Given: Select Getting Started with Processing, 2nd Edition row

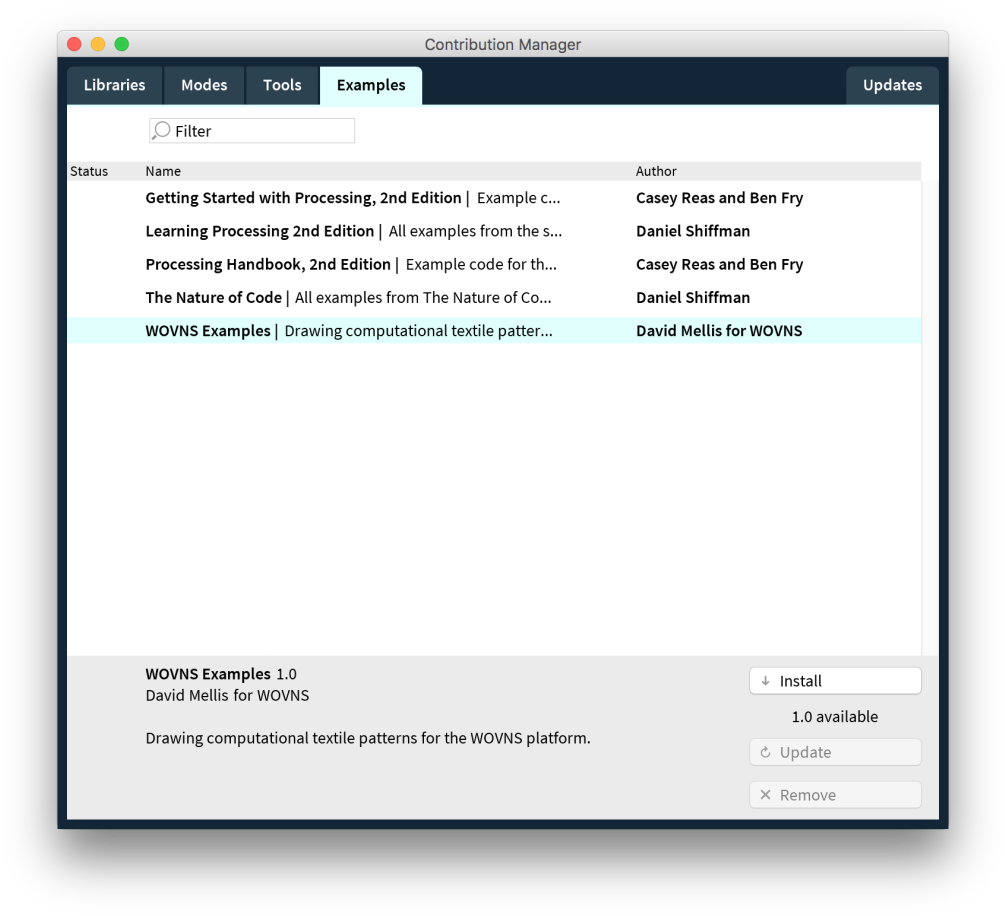Looking at the screenshot, I should (494, 198).
